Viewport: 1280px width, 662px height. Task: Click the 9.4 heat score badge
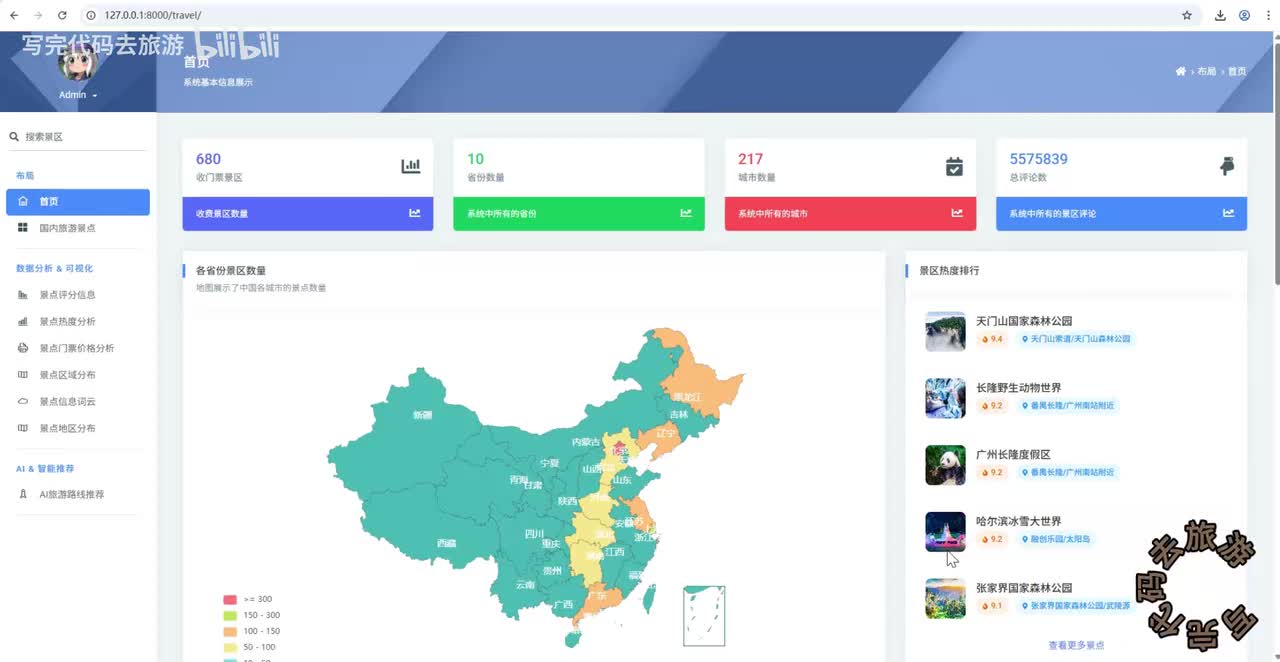click(992, 339)
